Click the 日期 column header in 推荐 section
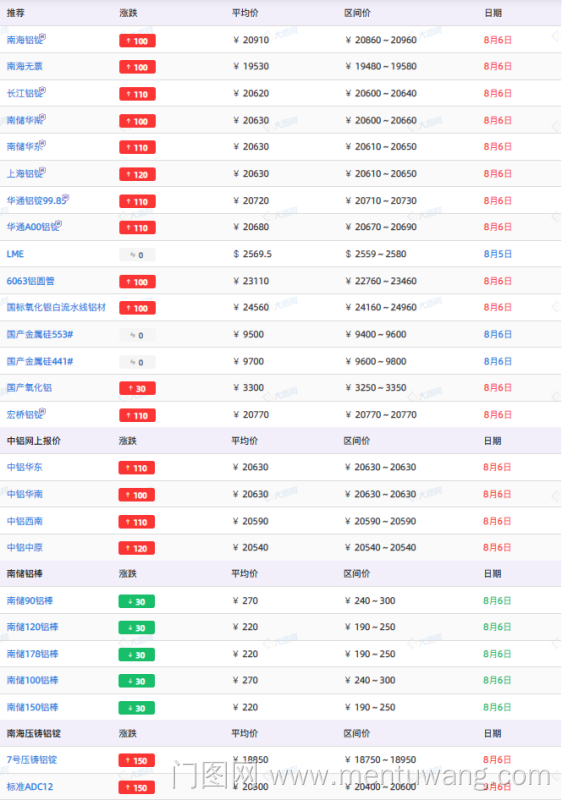The height and width of the screenshot is (800, 562). coord(493,13)
